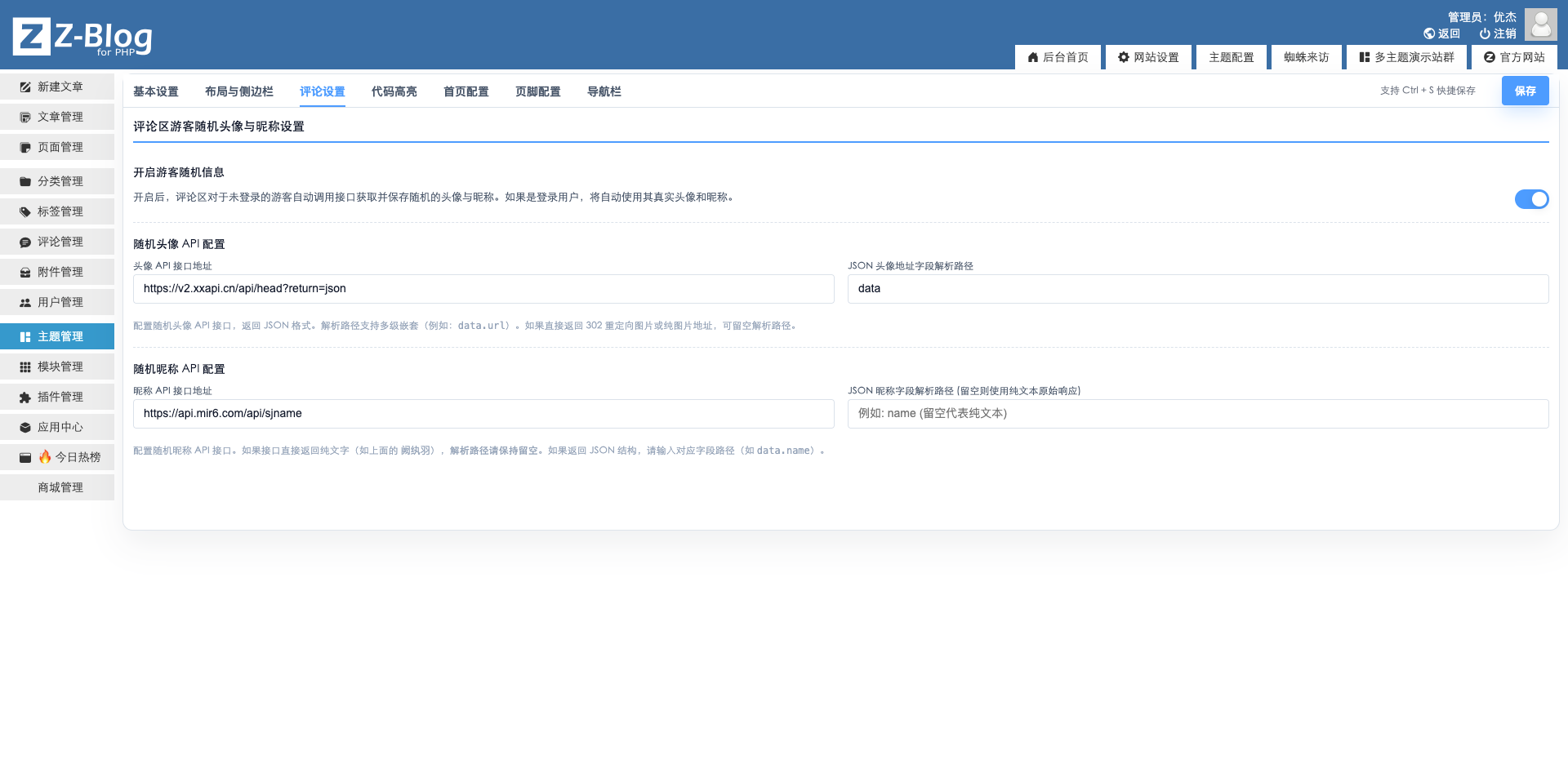Open 商城管理 in the sidebar
This screenshot has width=1568, height=782.
(57, 487)
